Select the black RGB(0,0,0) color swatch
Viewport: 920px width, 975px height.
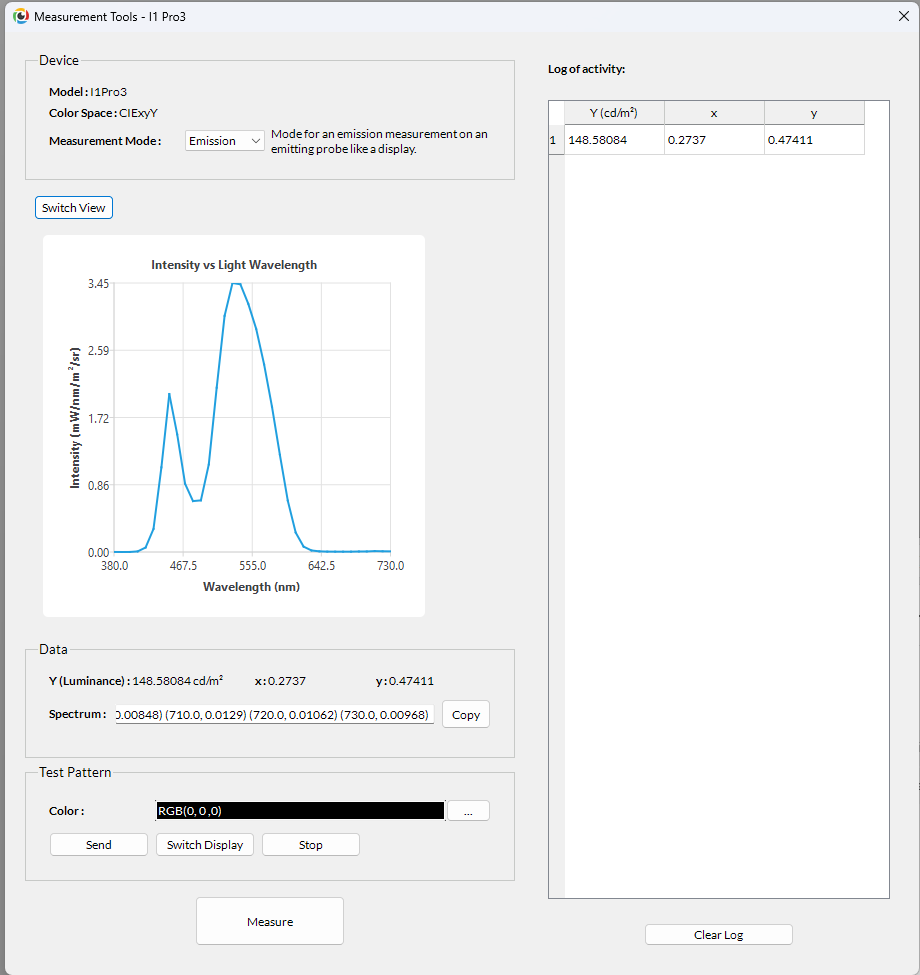(x=300, y=811)
